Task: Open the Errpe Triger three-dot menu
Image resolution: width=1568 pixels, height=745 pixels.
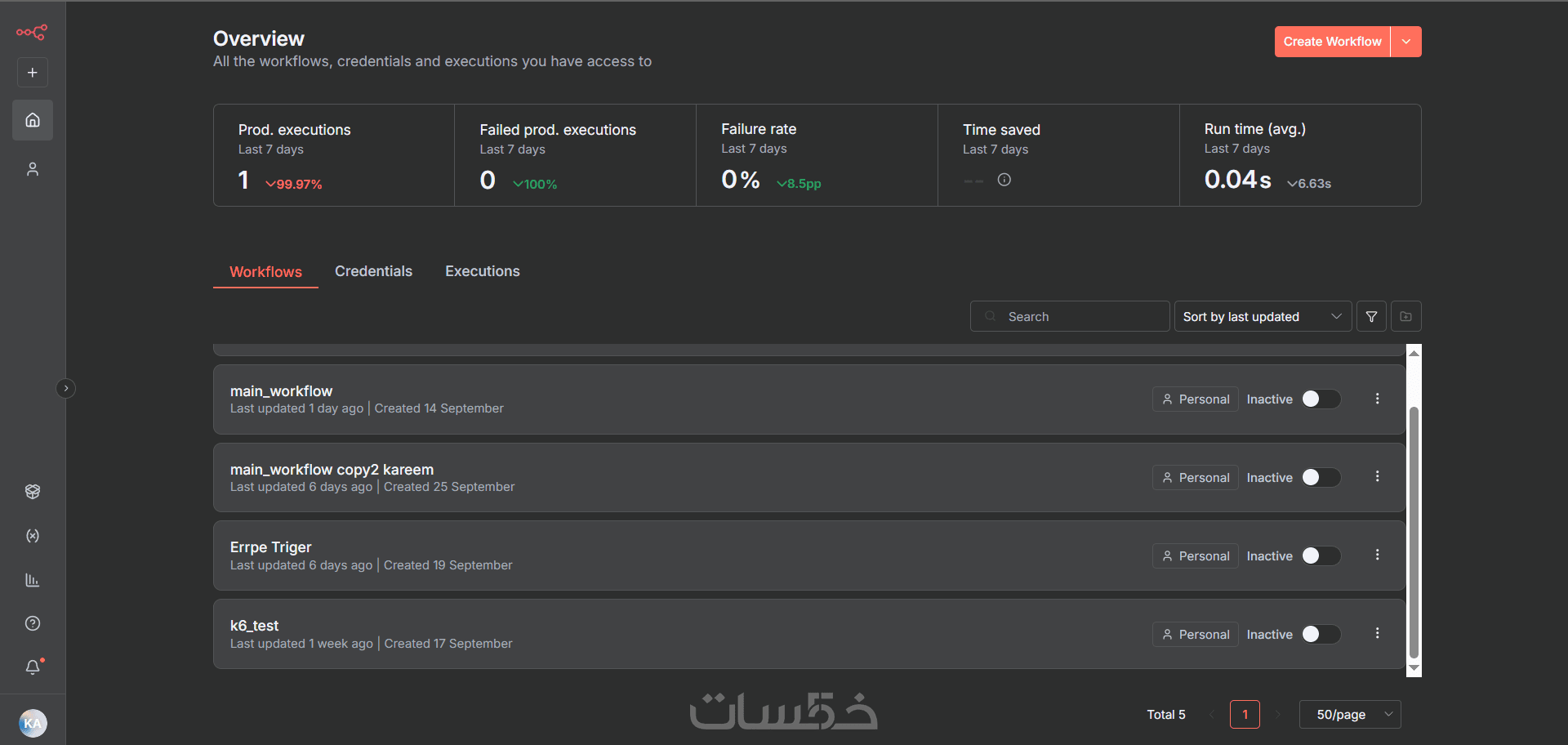Action: (1378, 555)
